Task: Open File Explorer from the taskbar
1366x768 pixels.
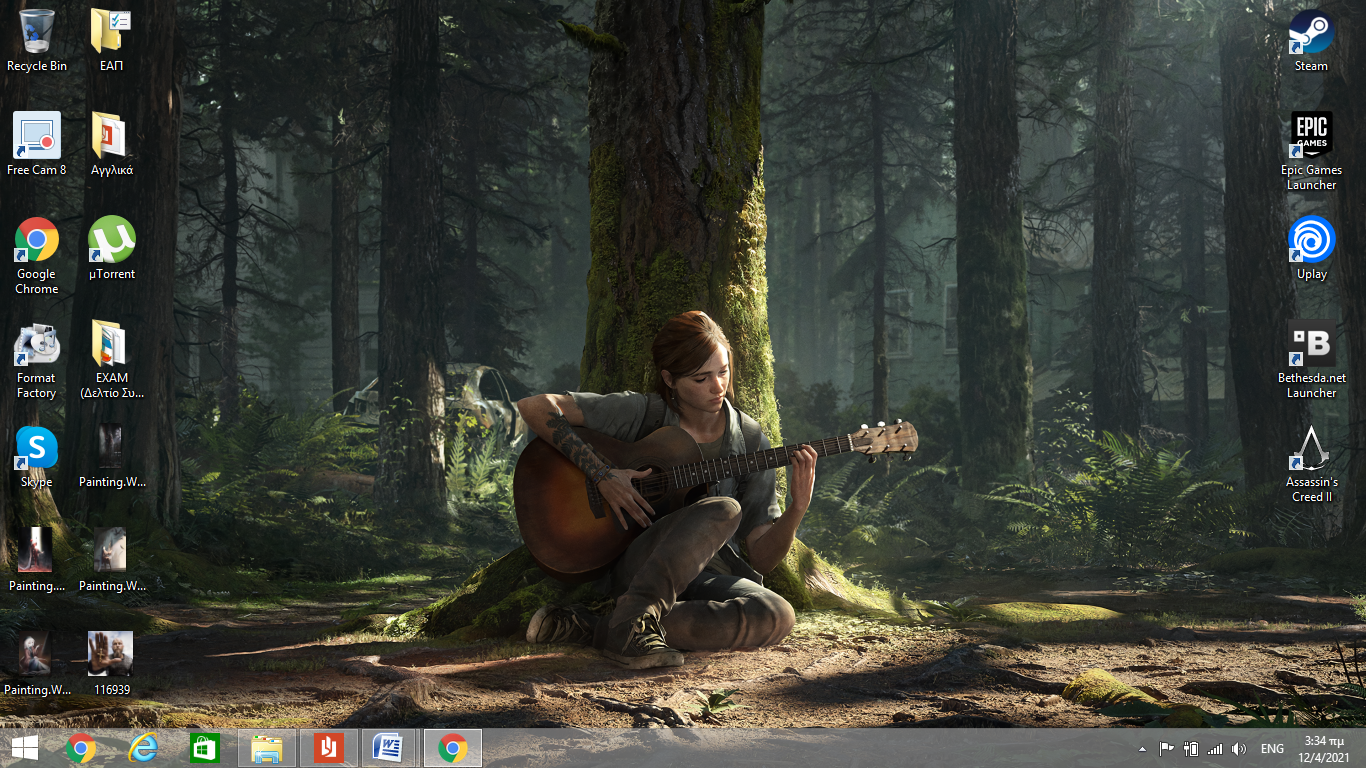Action: coord(267,748)
